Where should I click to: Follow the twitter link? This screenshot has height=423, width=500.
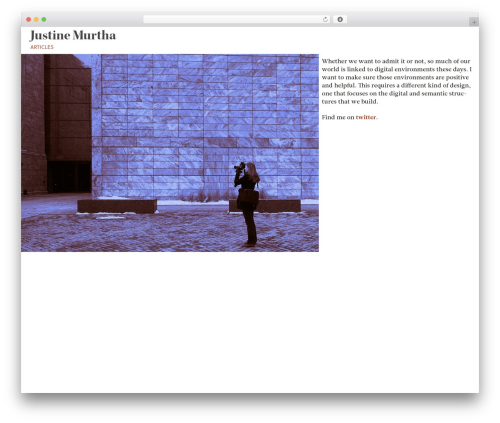click(366, 117)
